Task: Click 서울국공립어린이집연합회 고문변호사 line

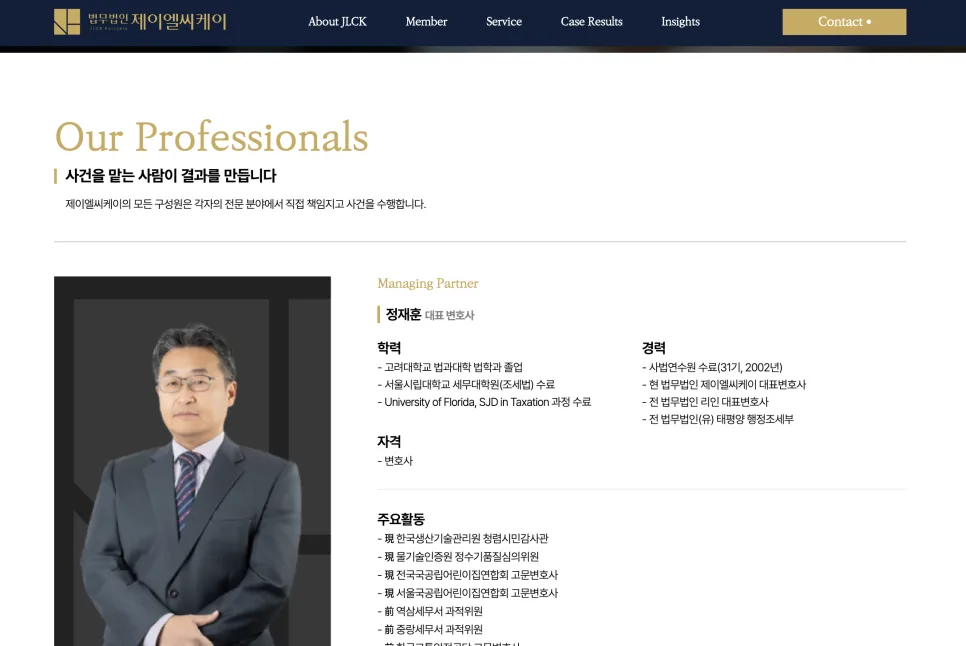Action: [x=468, y=593]
